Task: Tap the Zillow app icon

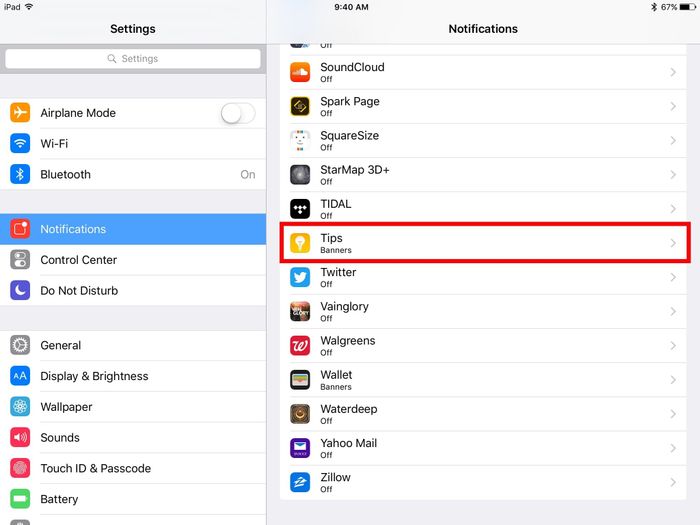Action: click(300, 482)
